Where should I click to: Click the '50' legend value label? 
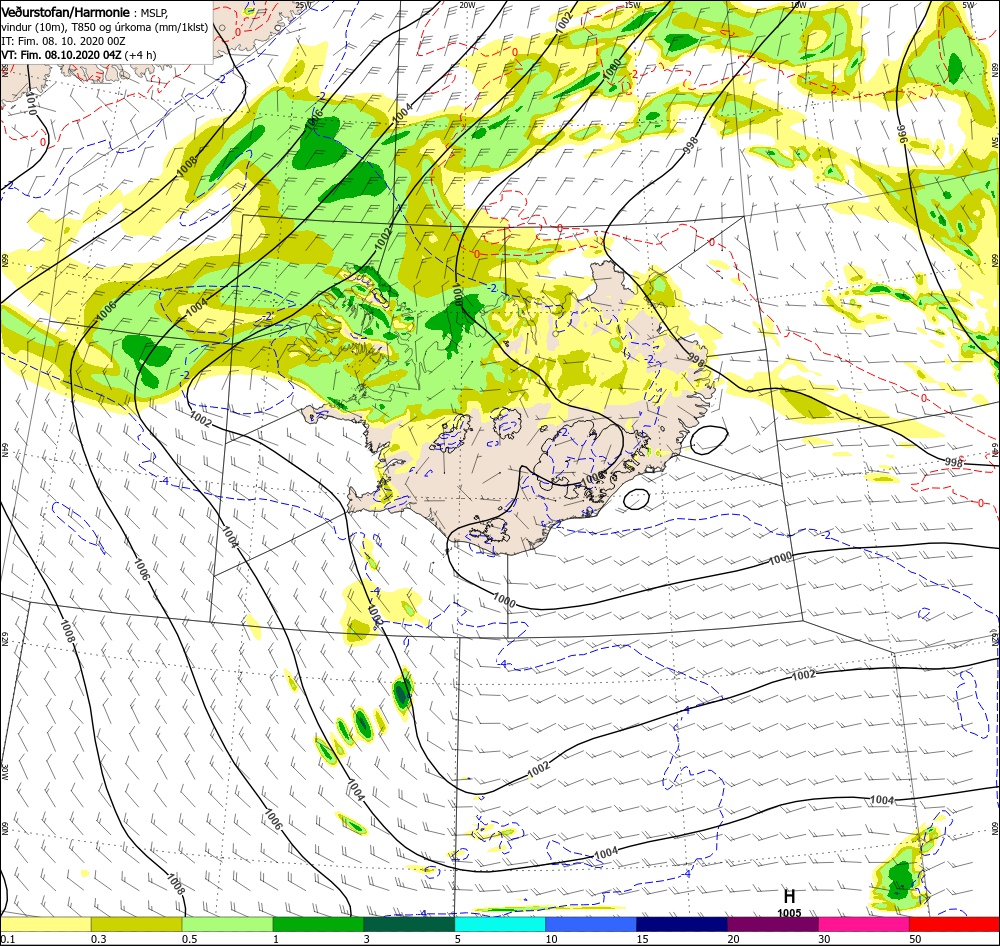coord(915,938)
